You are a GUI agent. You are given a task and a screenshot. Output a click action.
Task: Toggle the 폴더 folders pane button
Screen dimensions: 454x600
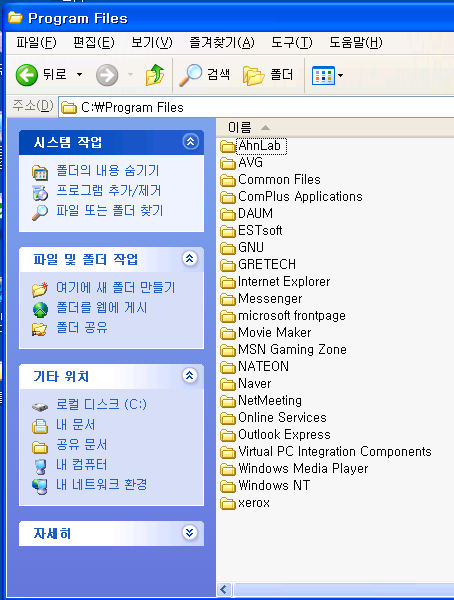[x=268, y=74]
